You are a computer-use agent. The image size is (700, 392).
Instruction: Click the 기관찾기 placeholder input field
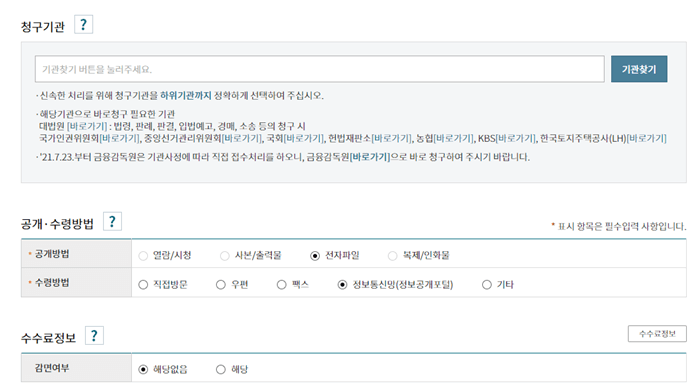coord(320,69)
